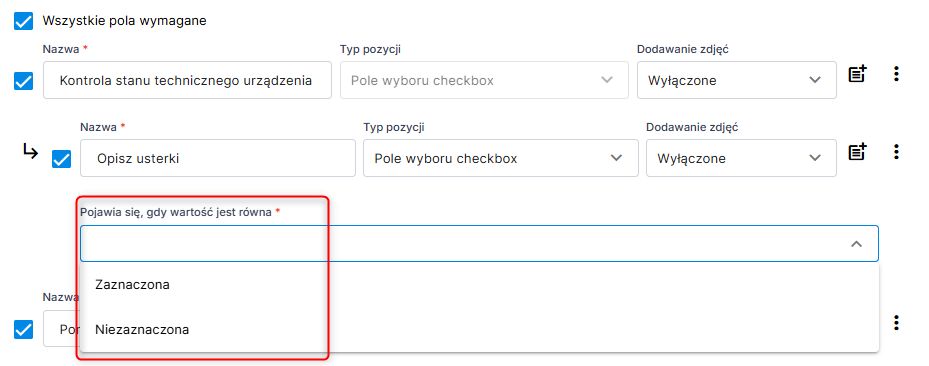This screenshot has height=366, width=929.
Task: Select Niezaznaczona option from list
Action: (142, 329)
